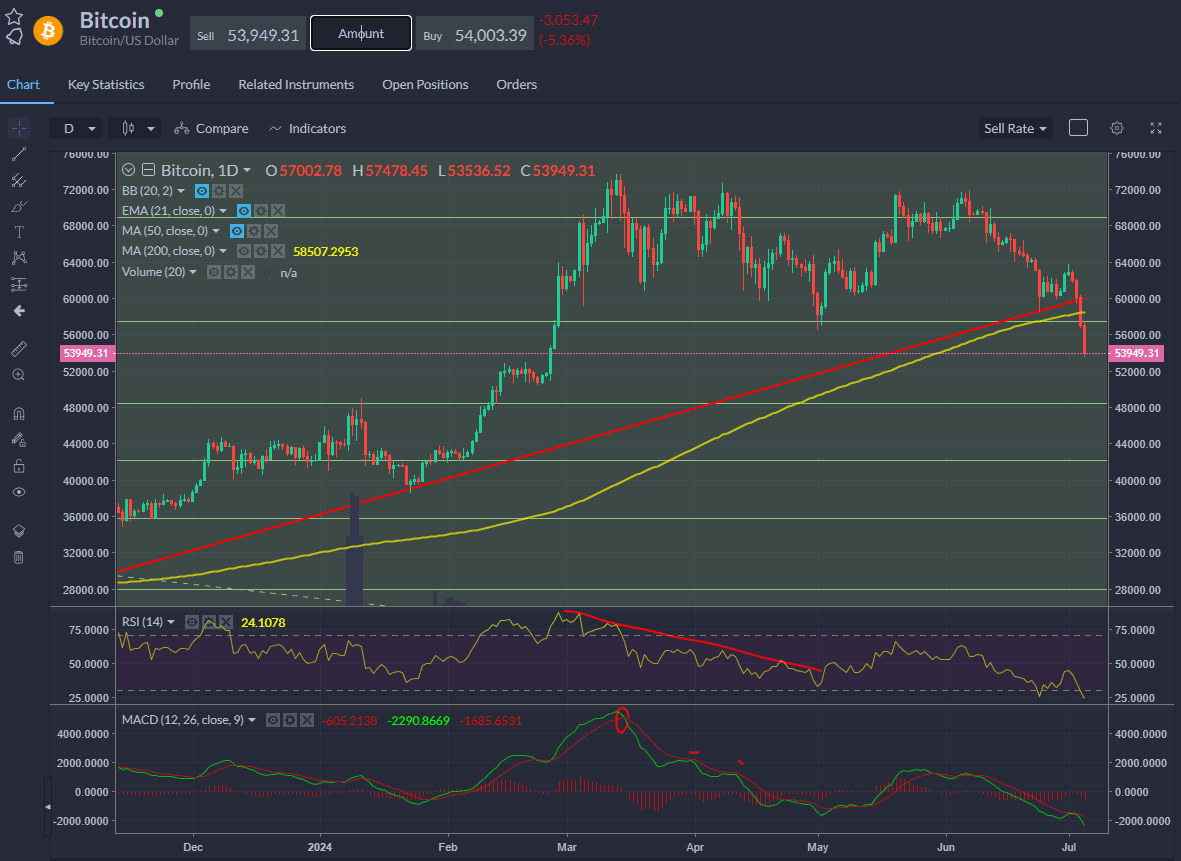
Task: Enter fullscreen chart mode
Action: pos(1156,128)
